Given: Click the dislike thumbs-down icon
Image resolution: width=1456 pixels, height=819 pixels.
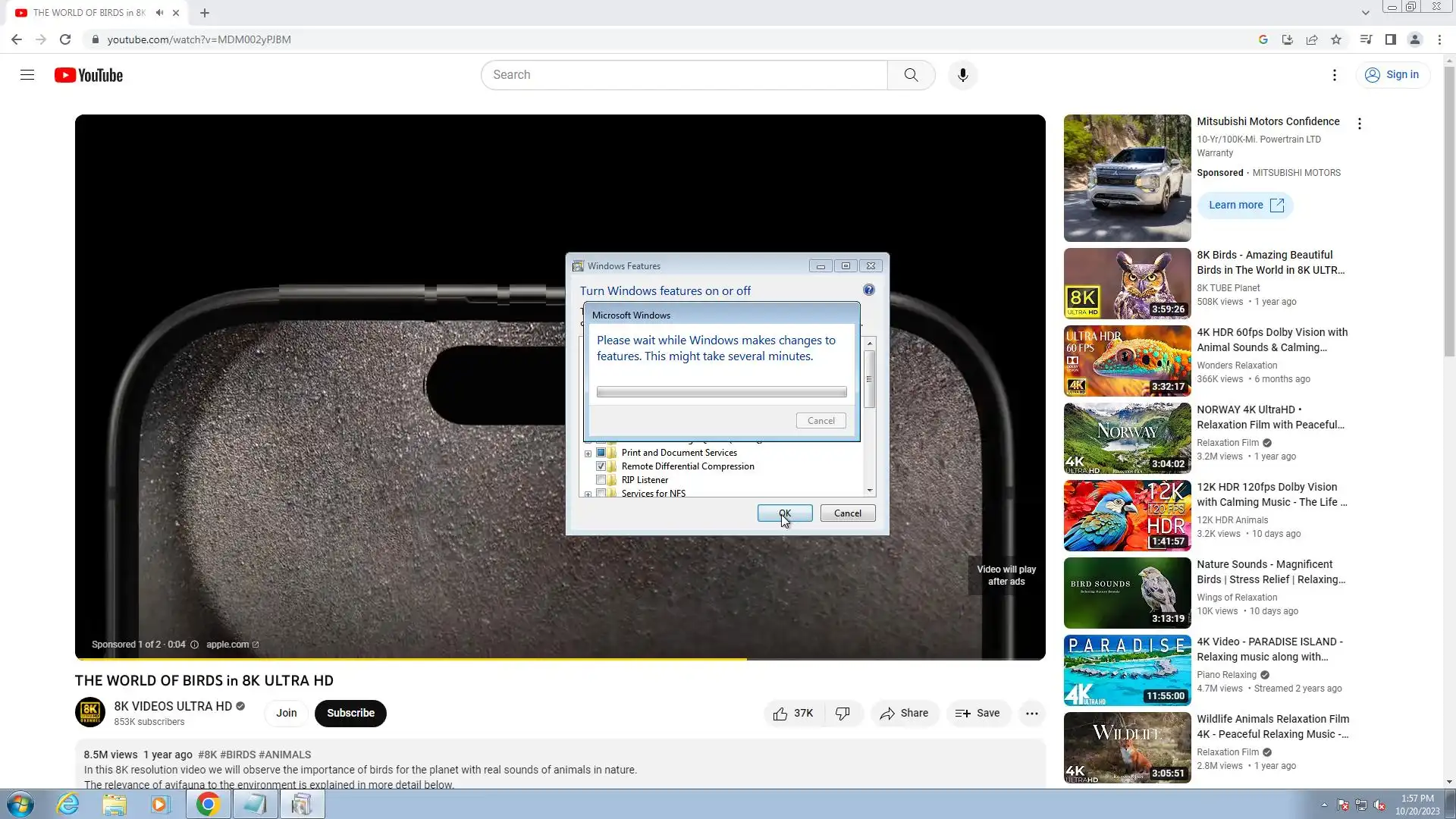Looking at the screenshot, I should (x=843, y=714).
